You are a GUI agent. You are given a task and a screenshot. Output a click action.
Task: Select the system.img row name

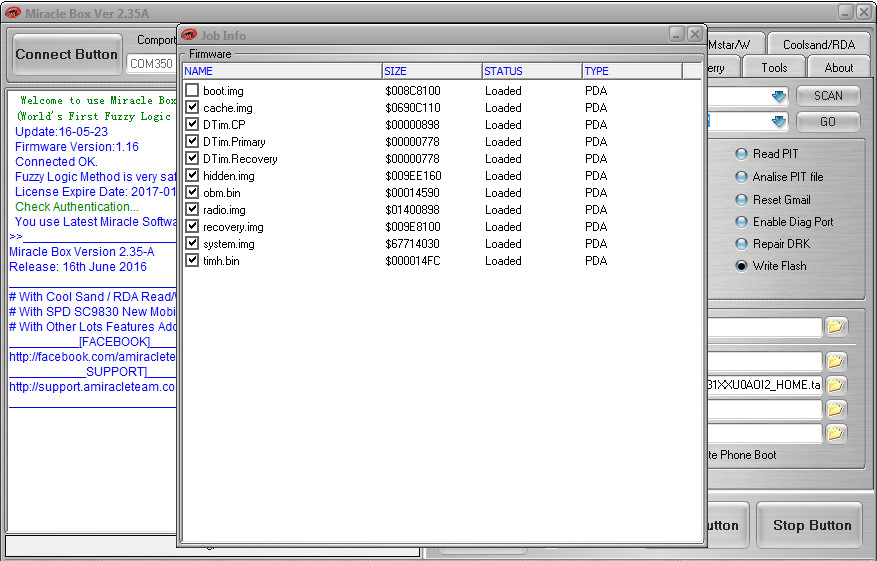[229, 244]
